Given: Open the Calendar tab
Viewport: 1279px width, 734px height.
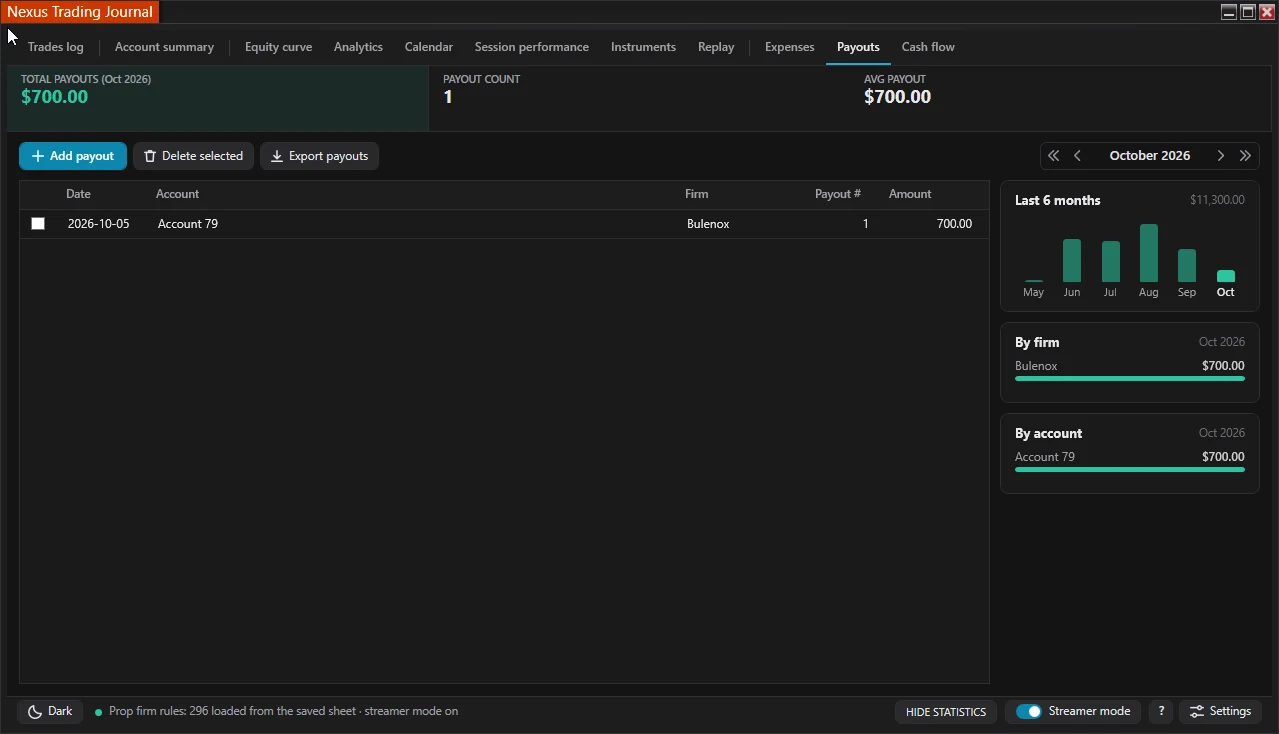Looking at the screenshot, I should (x=429, y=47).
